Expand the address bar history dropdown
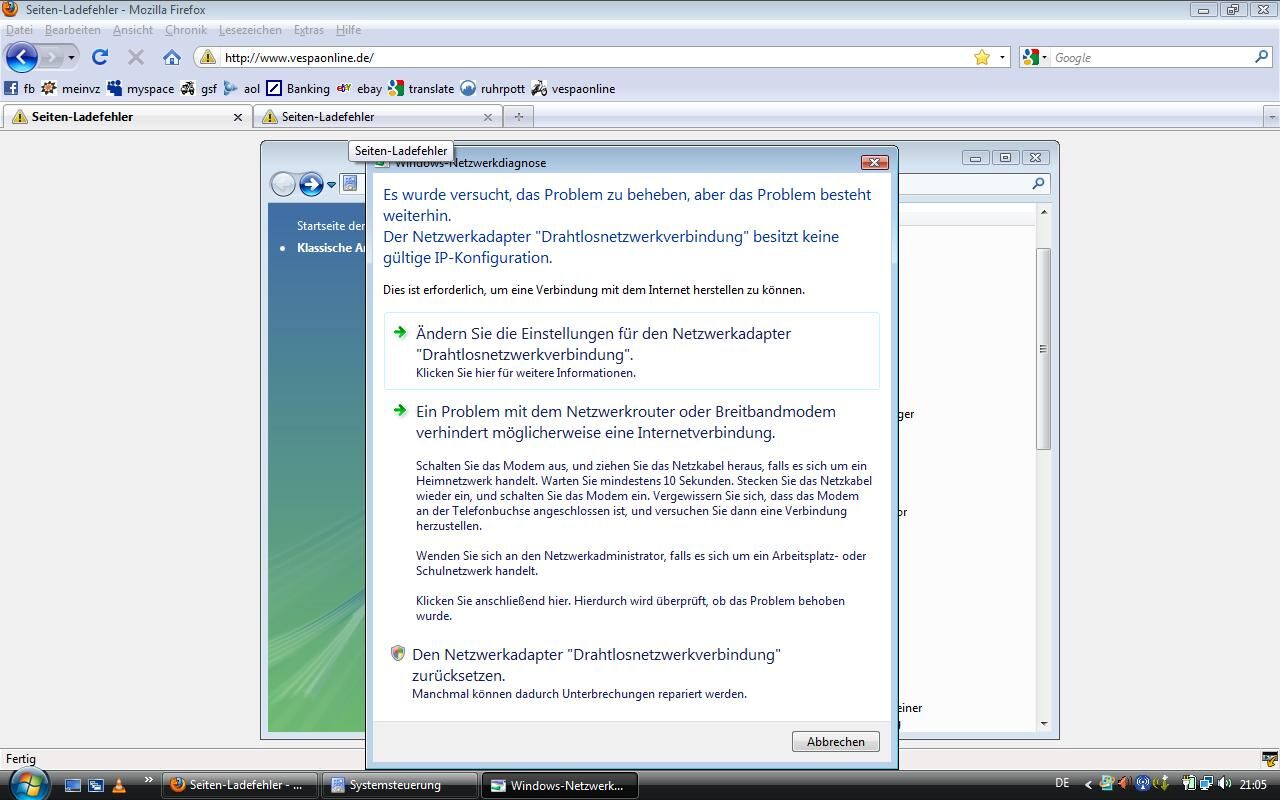Screen dimensions: 1280x800 coord(1002,57)
